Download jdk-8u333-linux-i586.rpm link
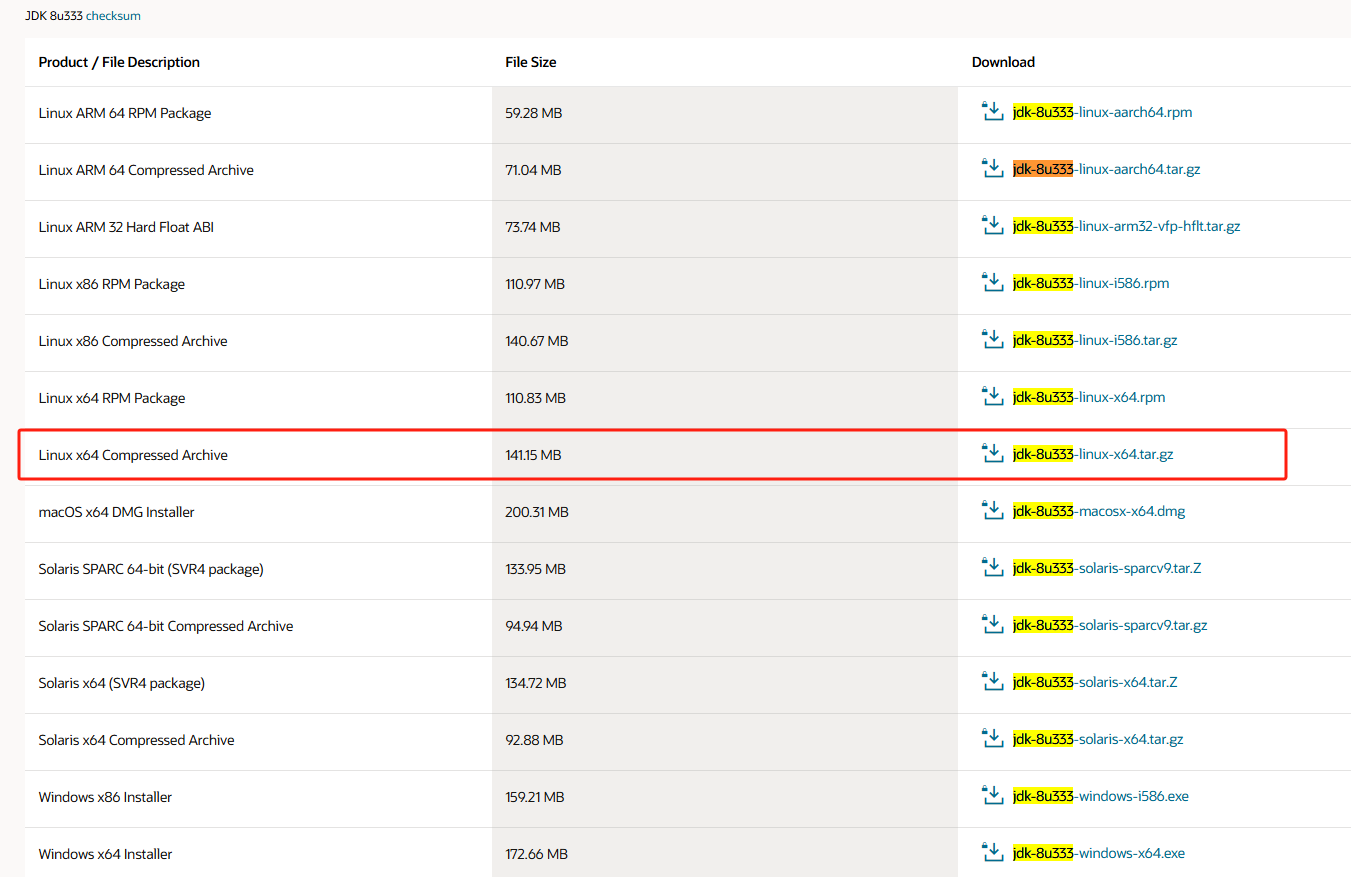1351x877 pixels. (x=1091, y=283)
